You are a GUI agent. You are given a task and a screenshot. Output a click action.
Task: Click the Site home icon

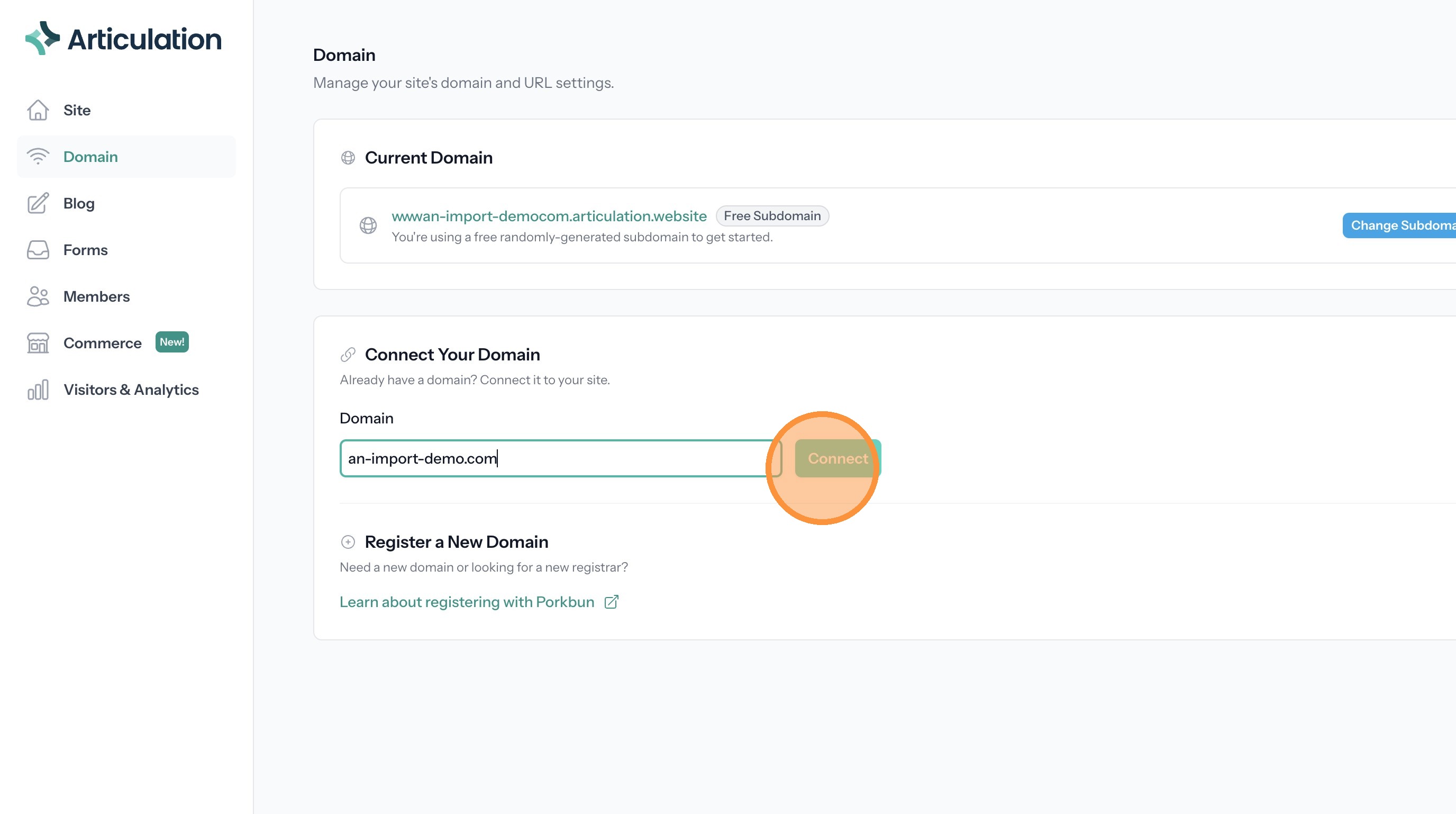point(38,110)
